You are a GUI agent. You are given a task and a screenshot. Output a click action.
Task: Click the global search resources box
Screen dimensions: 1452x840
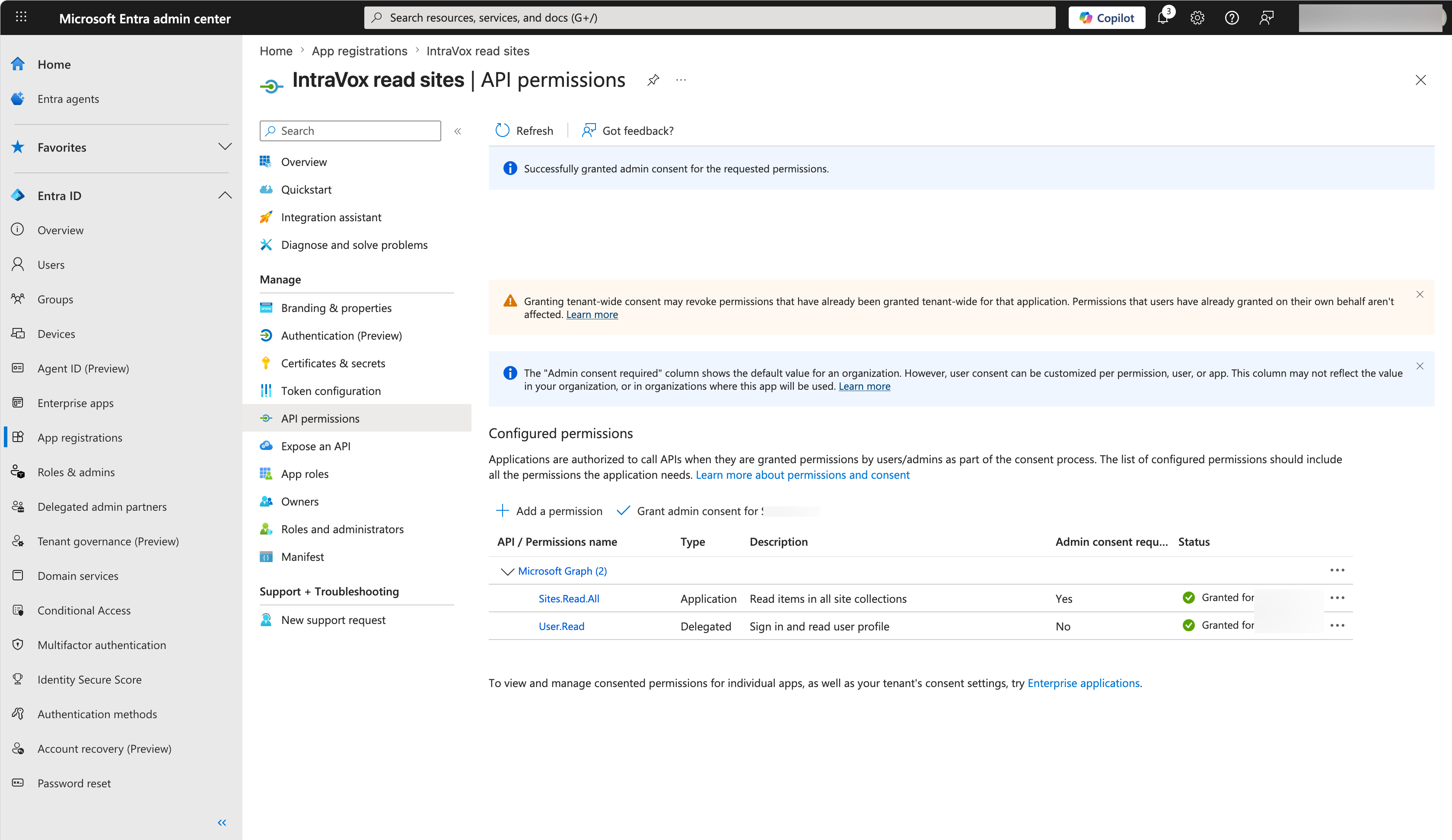pos(709,18)
